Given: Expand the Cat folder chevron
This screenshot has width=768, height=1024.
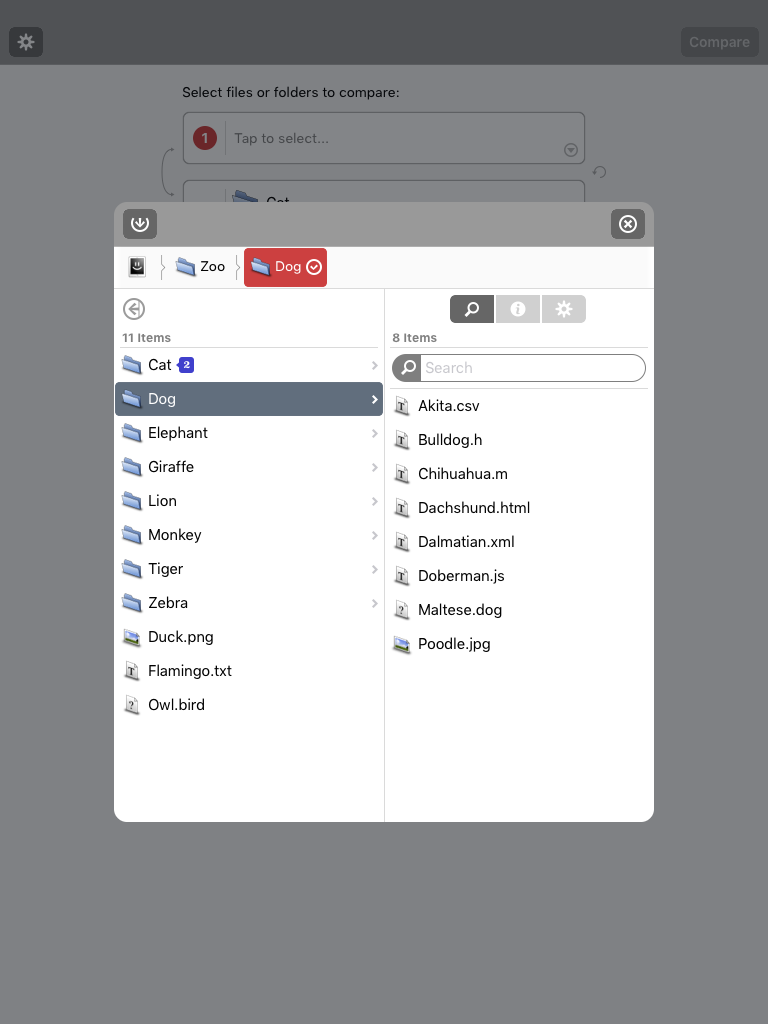Looking at the screenshot, I should (x=375, y=365).
